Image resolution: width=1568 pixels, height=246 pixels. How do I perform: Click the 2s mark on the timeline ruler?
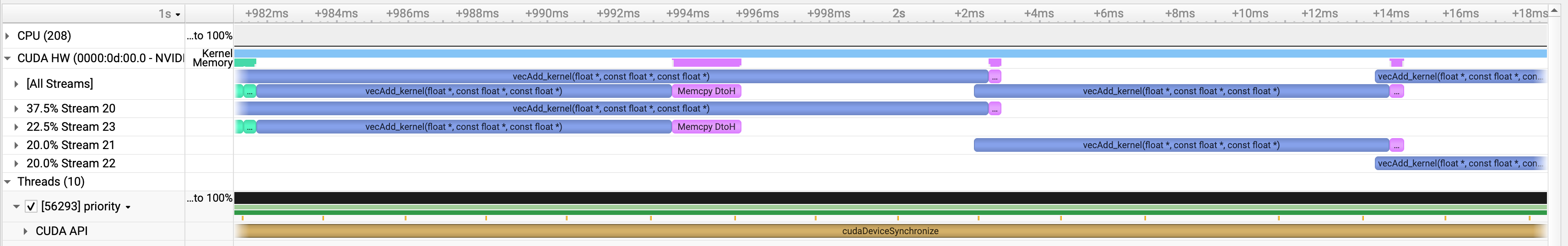coord(898,13)
